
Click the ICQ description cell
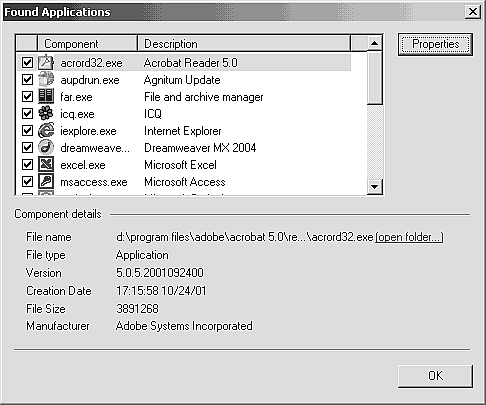[153, 114]
